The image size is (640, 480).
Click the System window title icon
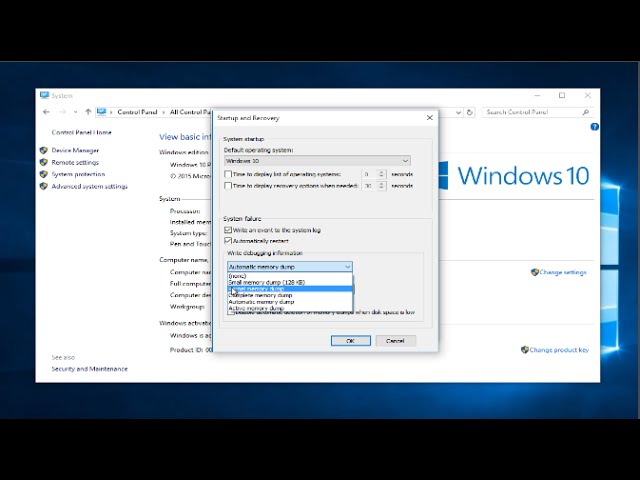pos(44,96)
